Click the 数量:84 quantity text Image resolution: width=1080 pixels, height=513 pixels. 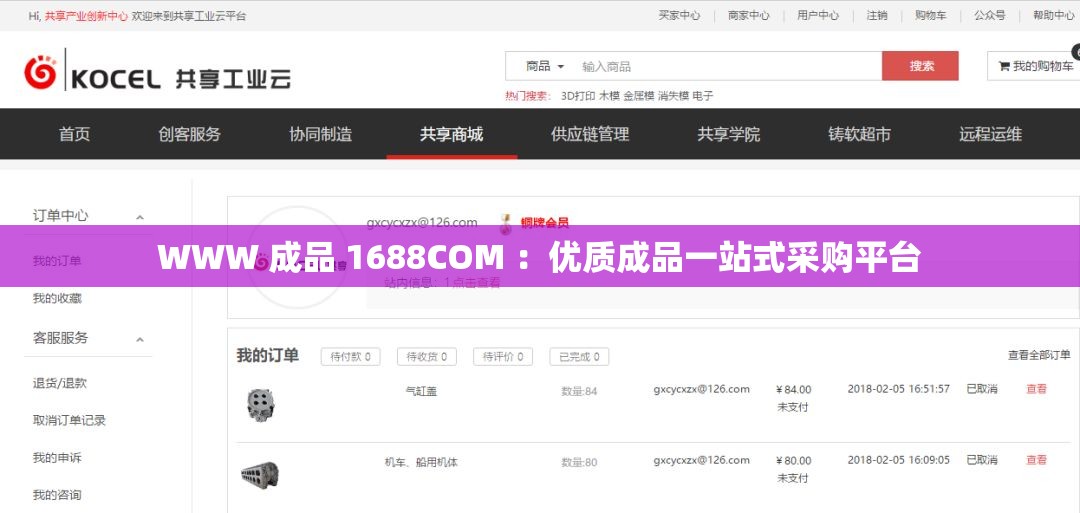point(579,392)
